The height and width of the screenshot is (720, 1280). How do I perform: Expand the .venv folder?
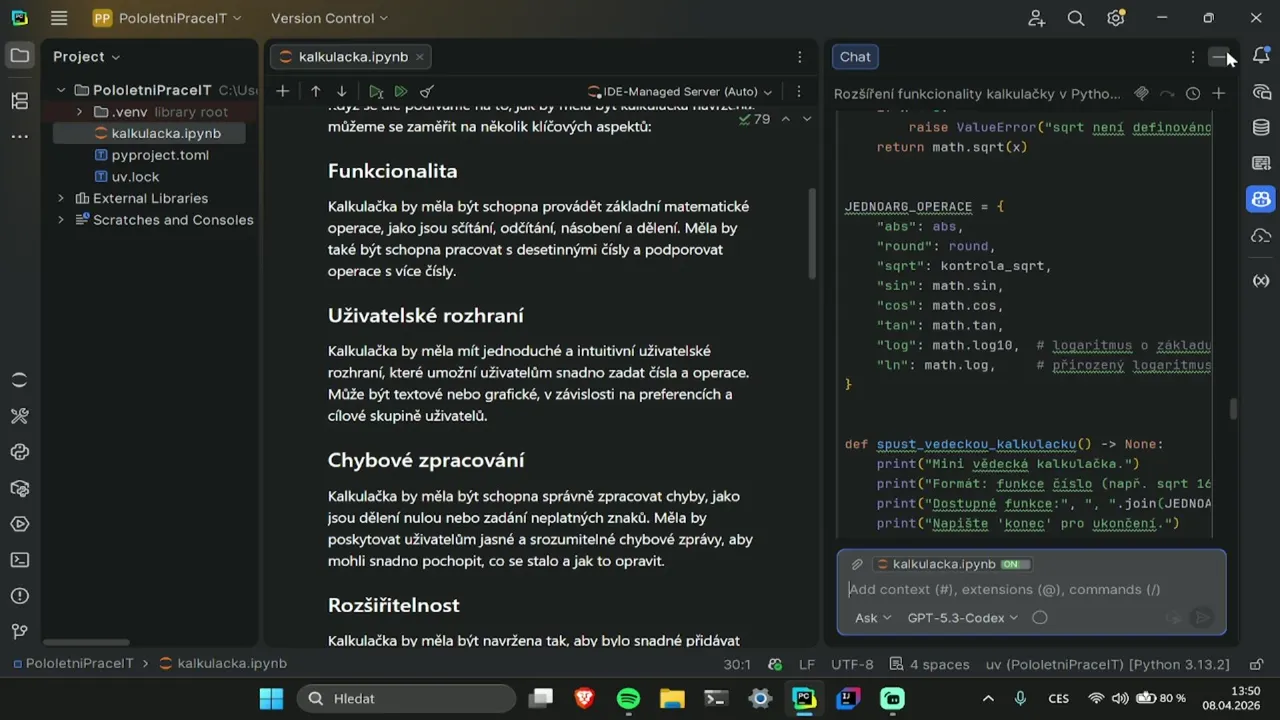point(79,112)
